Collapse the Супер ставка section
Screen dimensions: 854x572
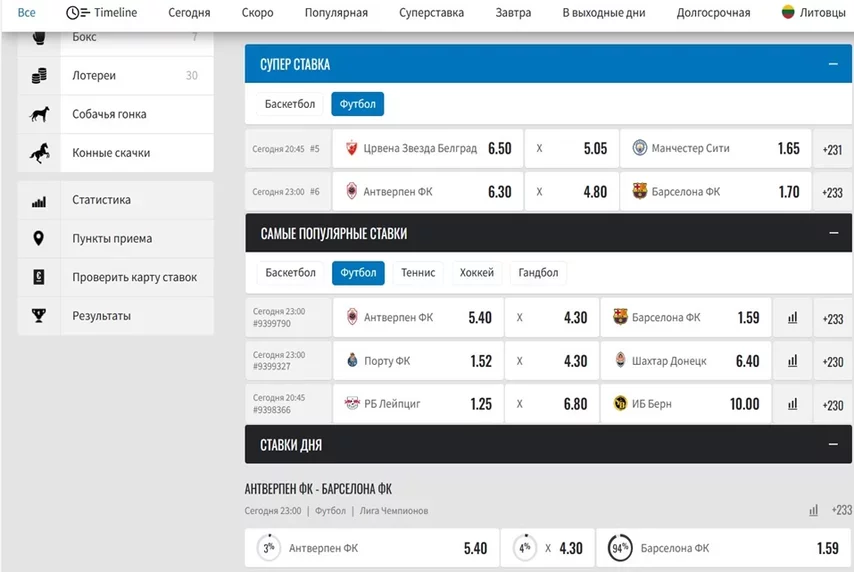tap(833, 64)
